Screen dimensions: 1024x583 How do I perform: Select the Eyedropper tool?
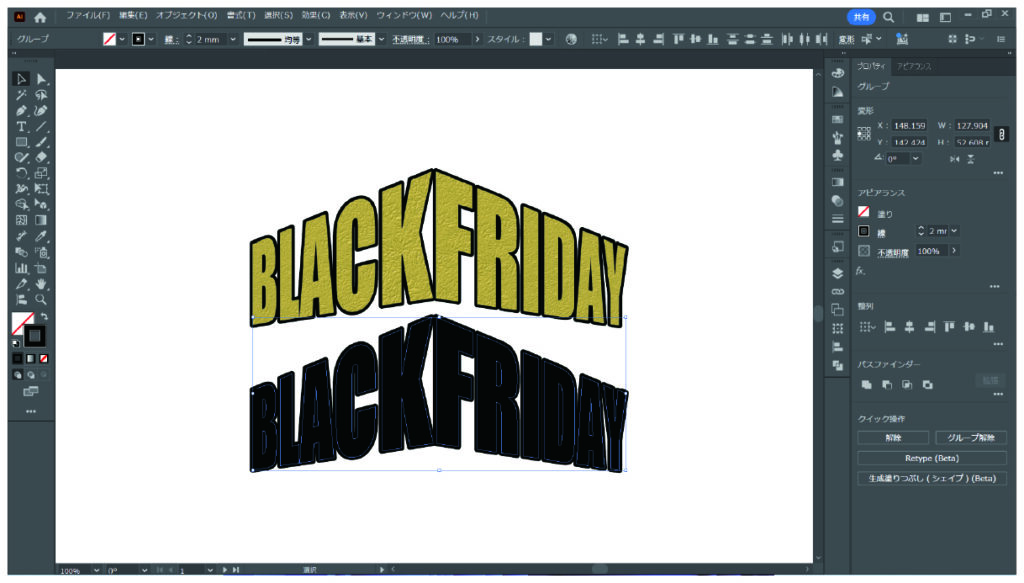(41, 236)
